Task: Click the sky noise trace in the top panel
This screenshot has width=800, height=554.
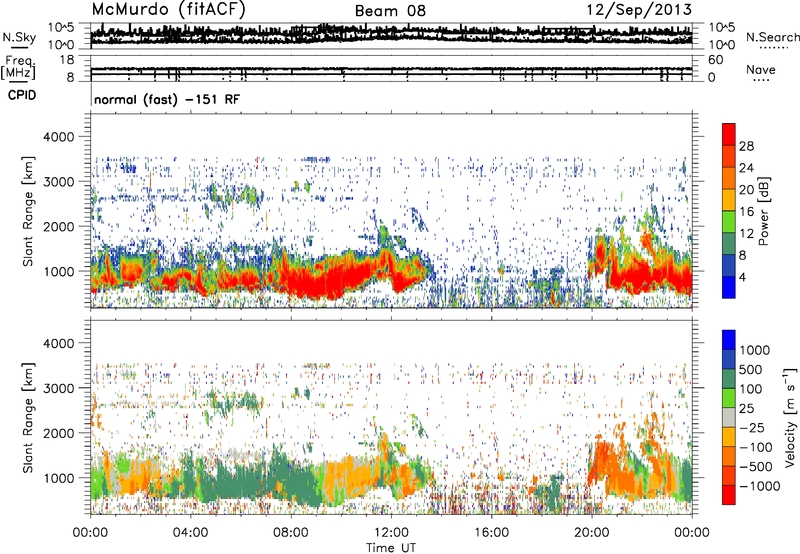Action: (391, 35)
